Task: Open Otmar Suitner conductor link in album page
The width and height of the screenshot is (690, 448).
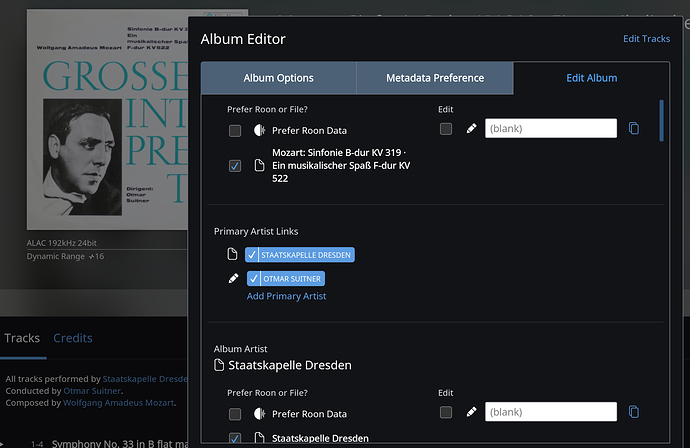Action: (x=92, y=391)
